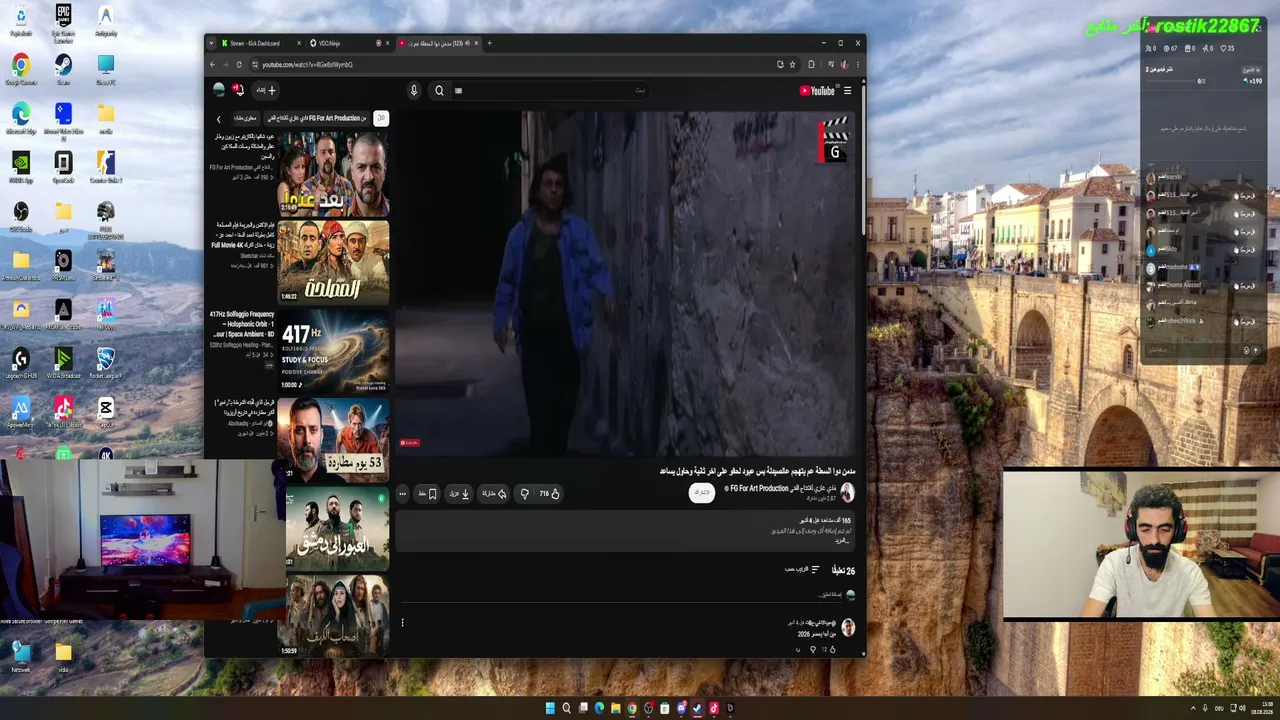Screen dimensions: 1280x720
Task: Open Microsoft Edge desktop shortcut
Action: click(x=21, y=116)
